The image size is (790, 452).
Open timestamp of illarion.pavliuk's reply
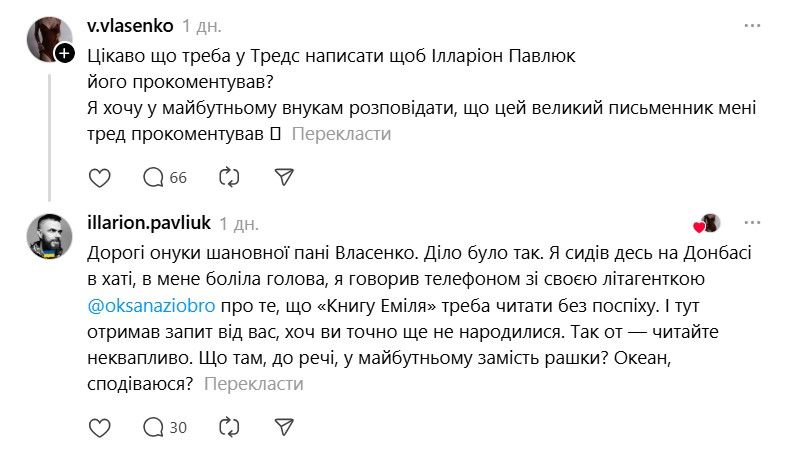(x=237, y=222)
